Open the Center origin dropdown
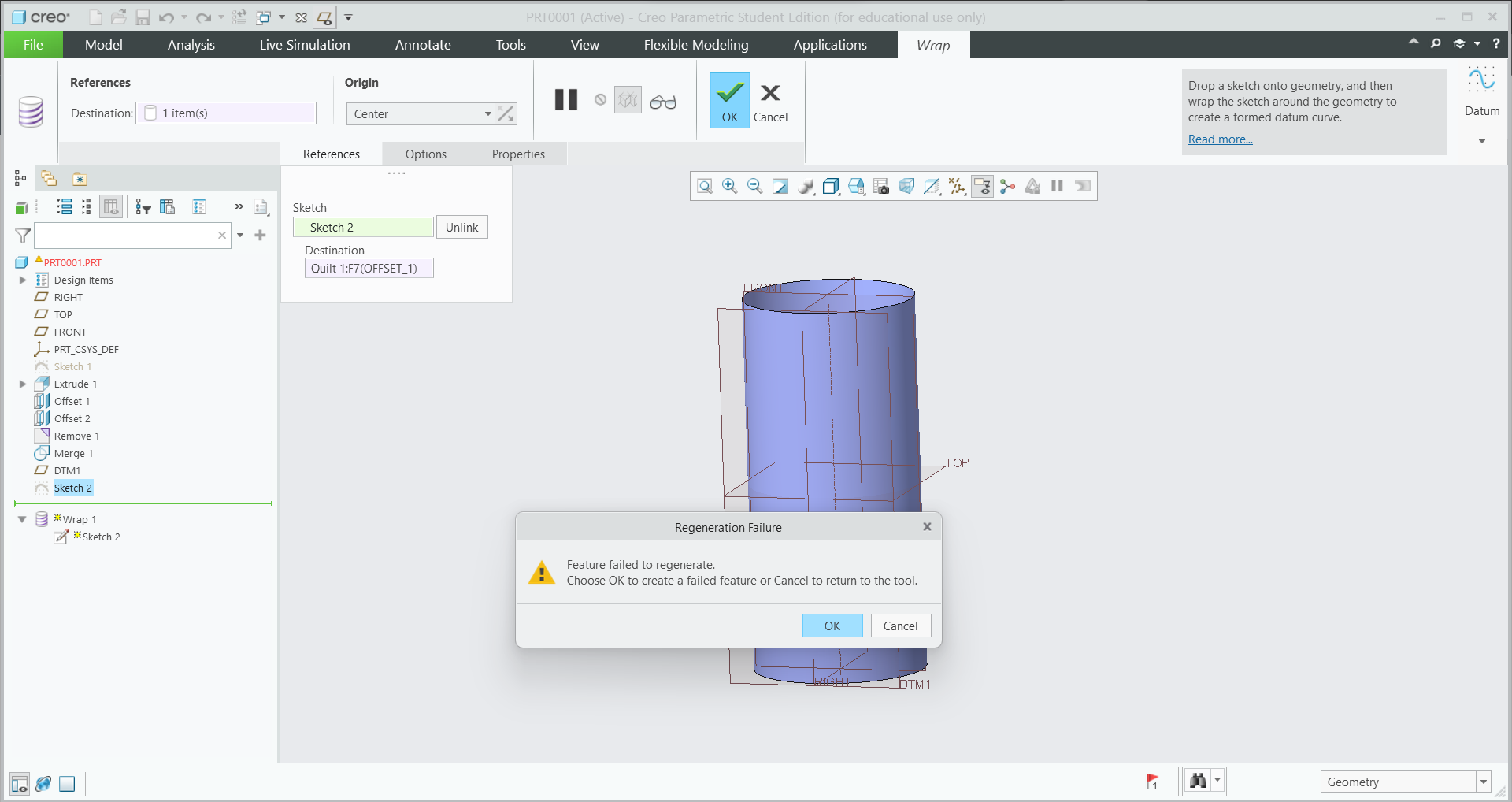 tap(488, 113)
